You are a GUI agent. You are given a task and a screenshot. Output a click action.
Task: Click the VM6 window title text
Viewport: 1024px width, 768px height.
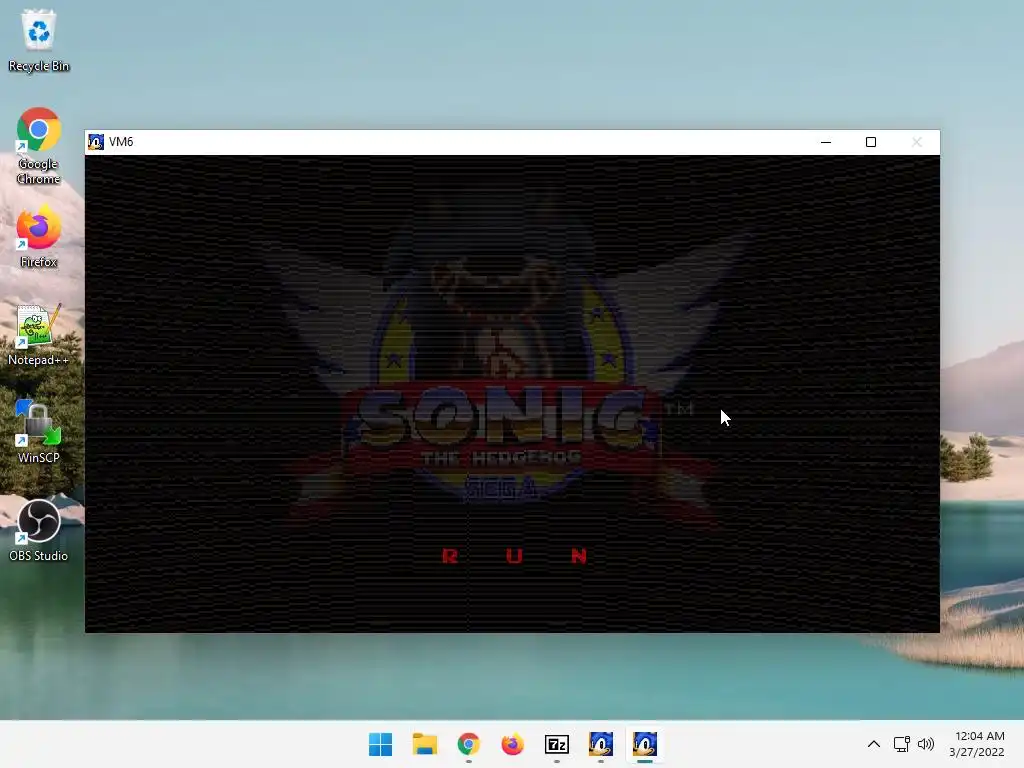pyautogui.click(x=121, y=142)
